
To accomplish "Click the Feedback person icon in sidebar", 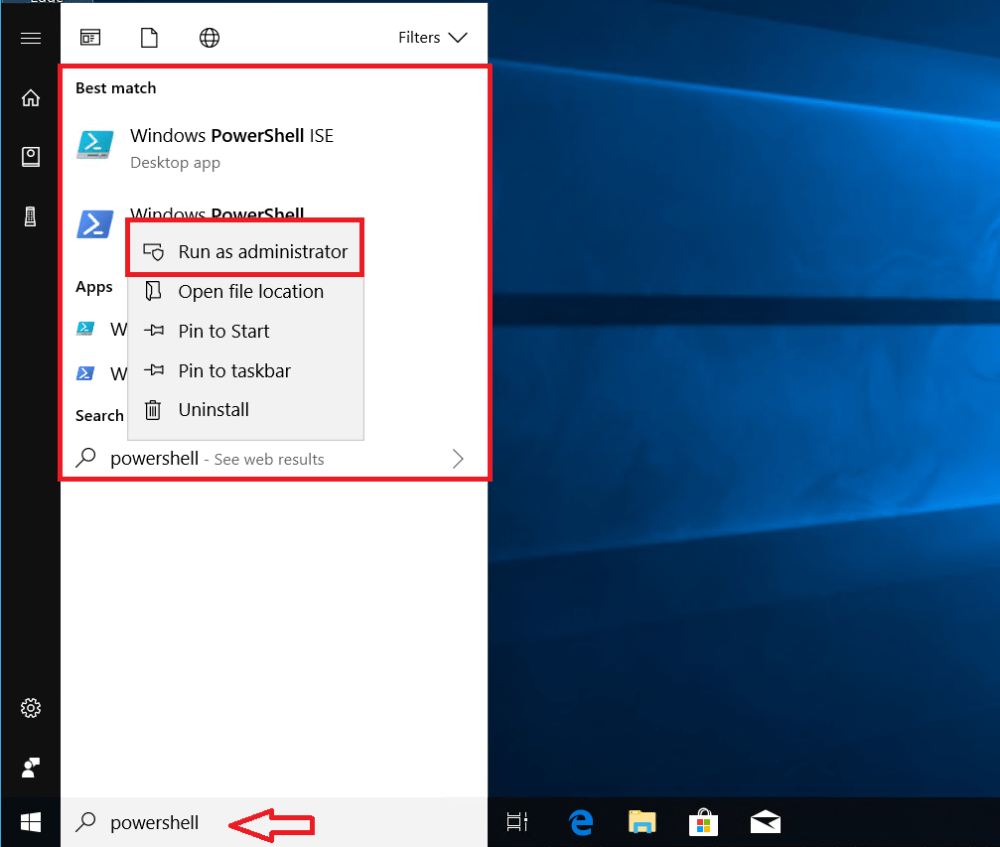I will 30,767.
